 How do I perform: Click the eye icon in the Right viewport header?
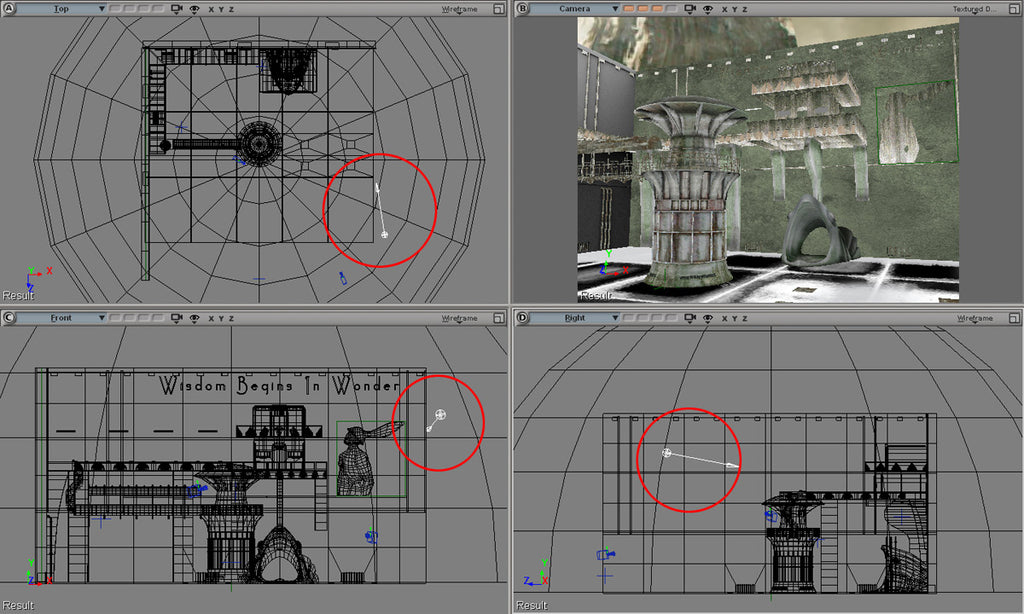(708, 317)
